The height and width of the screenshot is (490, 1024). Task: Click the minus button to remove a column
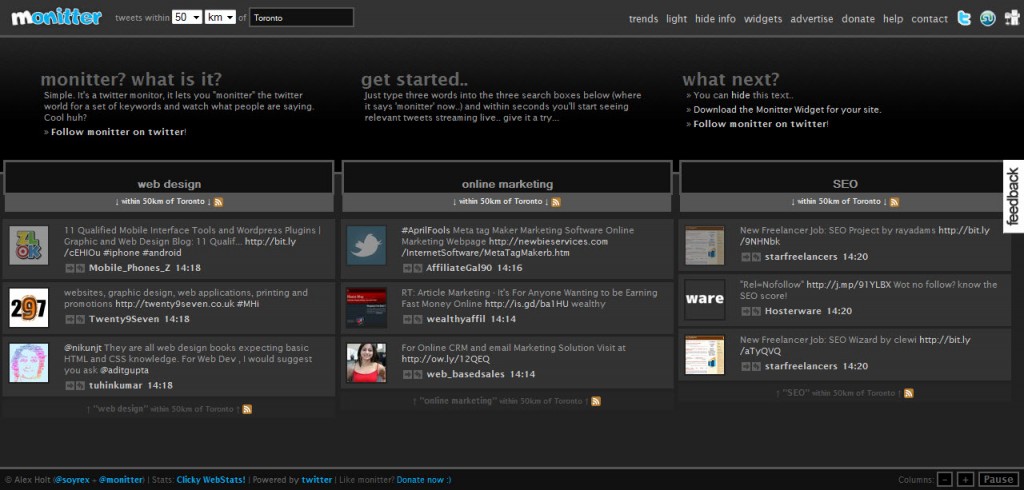(945, 480)
